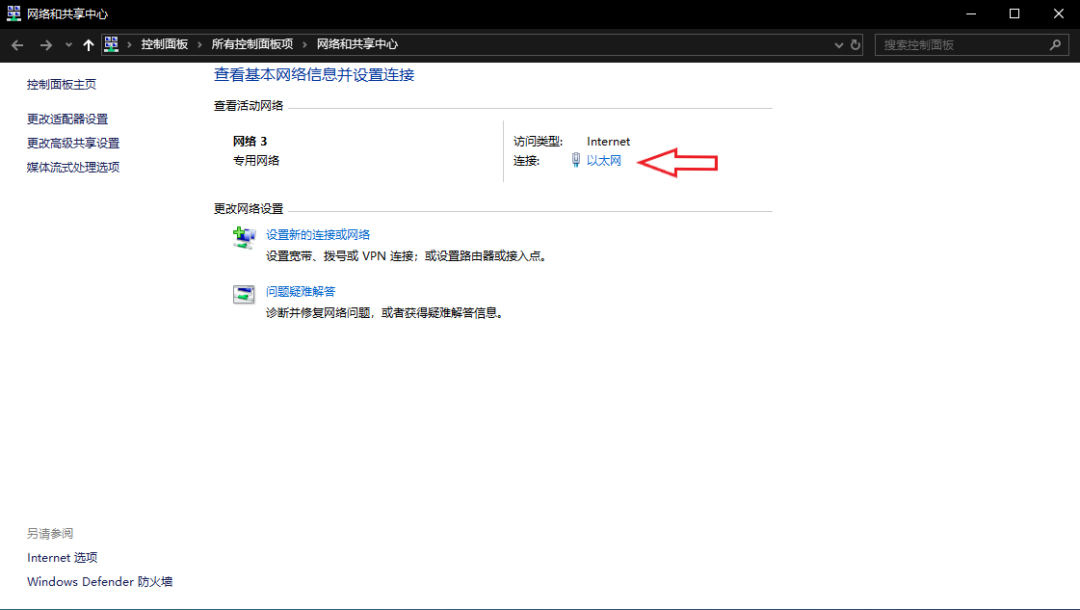The width and height of the screenshot is (1080, 610).
Task: Click the up-one-level arrow
Action: click(88, 44)
